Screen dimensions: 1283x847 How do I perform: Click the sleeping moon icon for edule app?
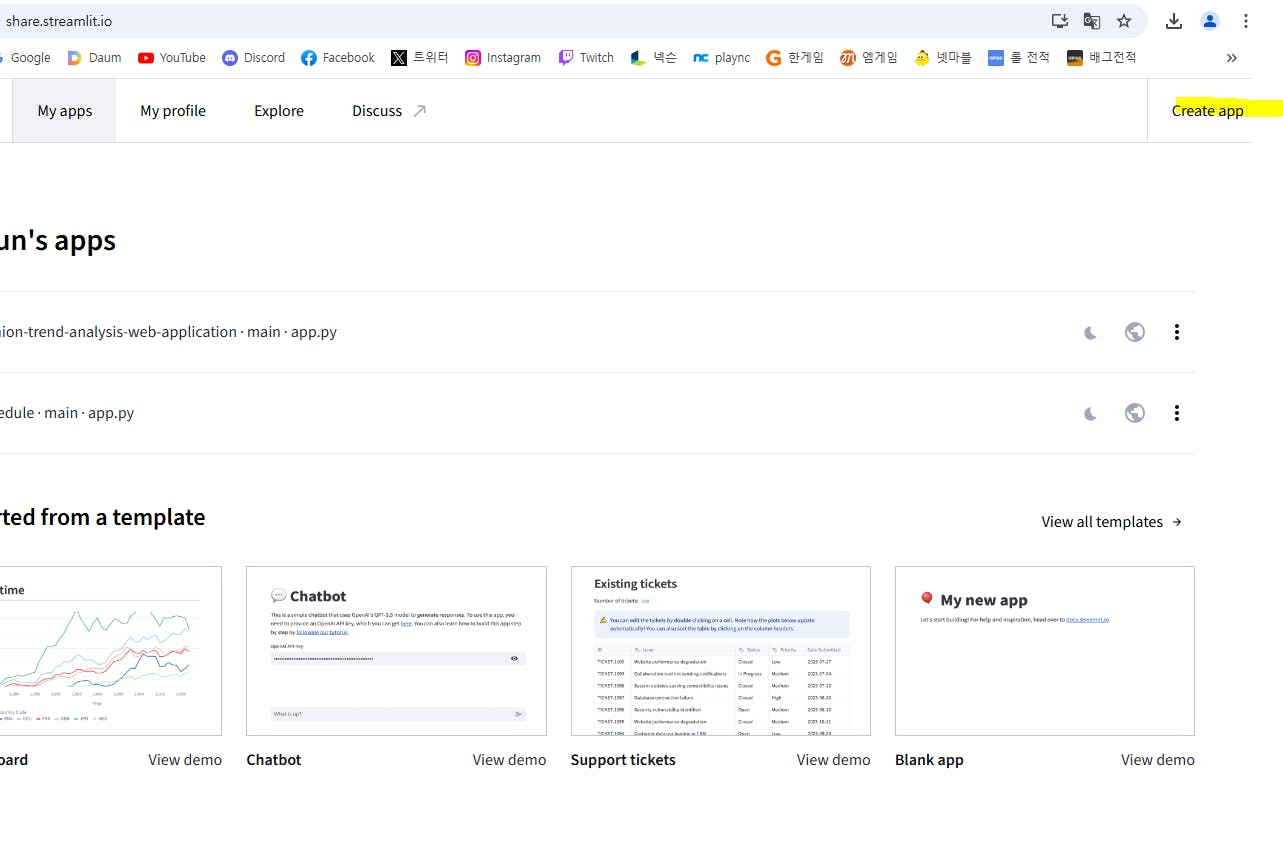click(x=1091, y=413)
